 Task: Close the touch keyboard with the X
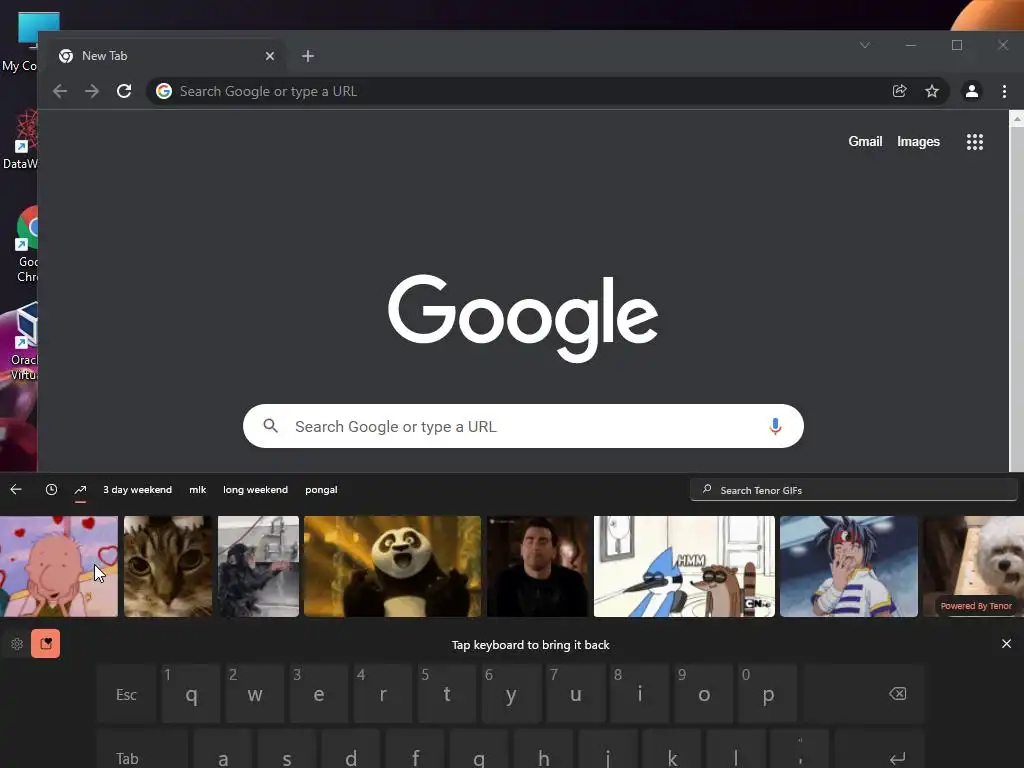[x=1006, y=644]
